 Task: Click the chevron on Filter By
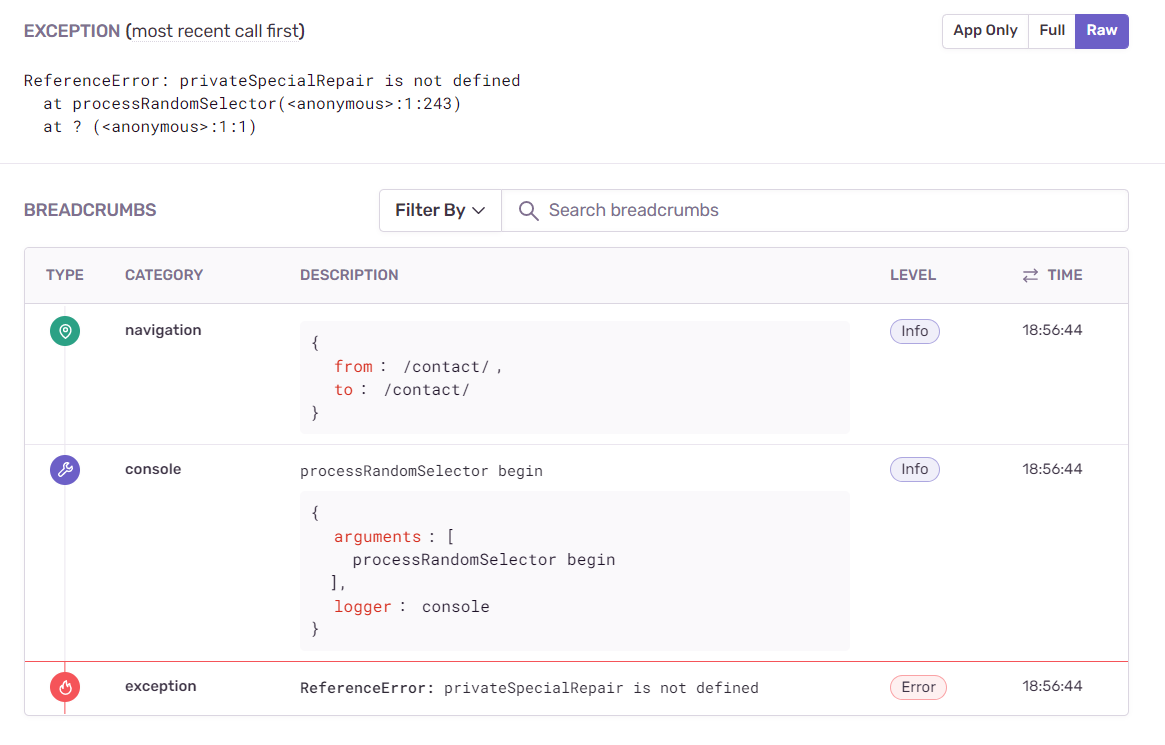coord(479,211)
